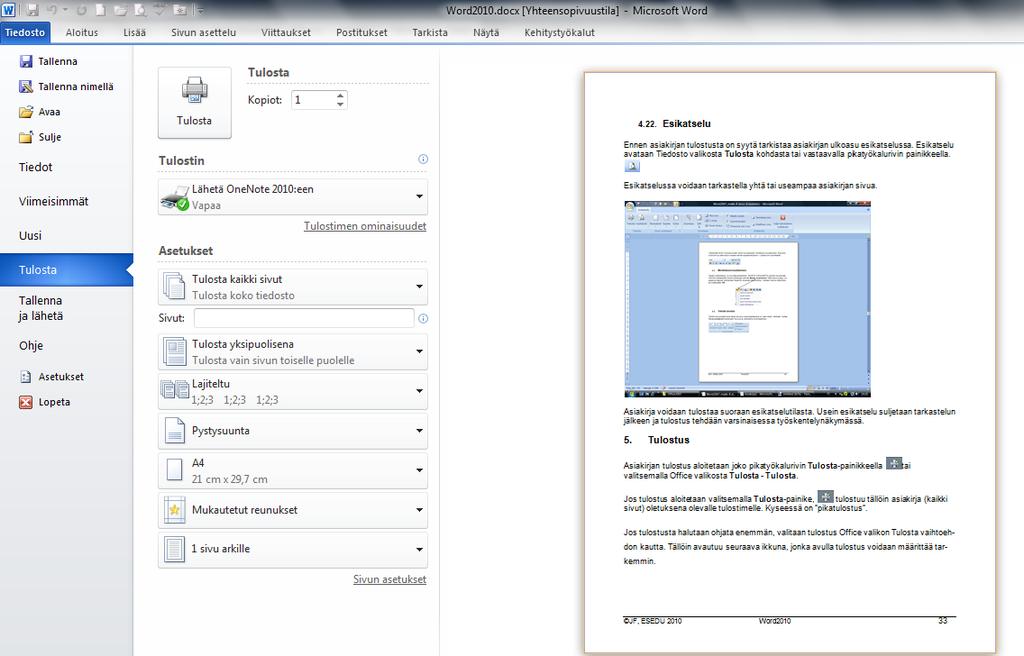
Task: Click the Redo icon in quick access toolbar
Action: point(82,10)
